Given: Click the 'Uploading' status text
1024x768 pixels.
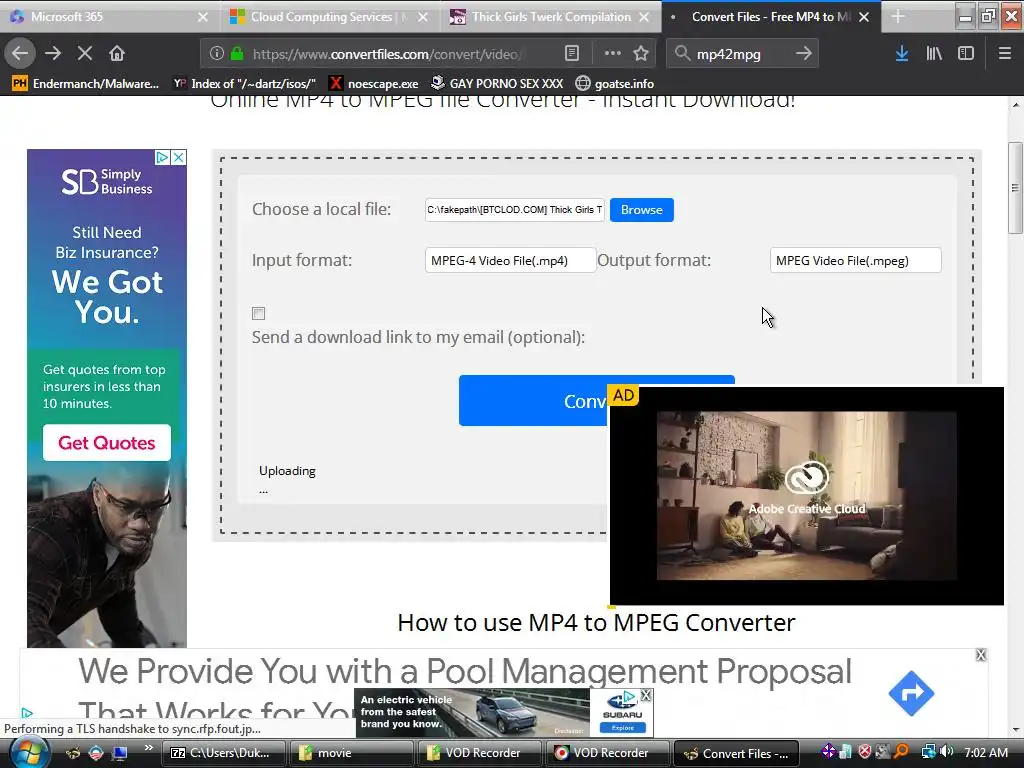Looking at the screenshot, I should (287, 471).
